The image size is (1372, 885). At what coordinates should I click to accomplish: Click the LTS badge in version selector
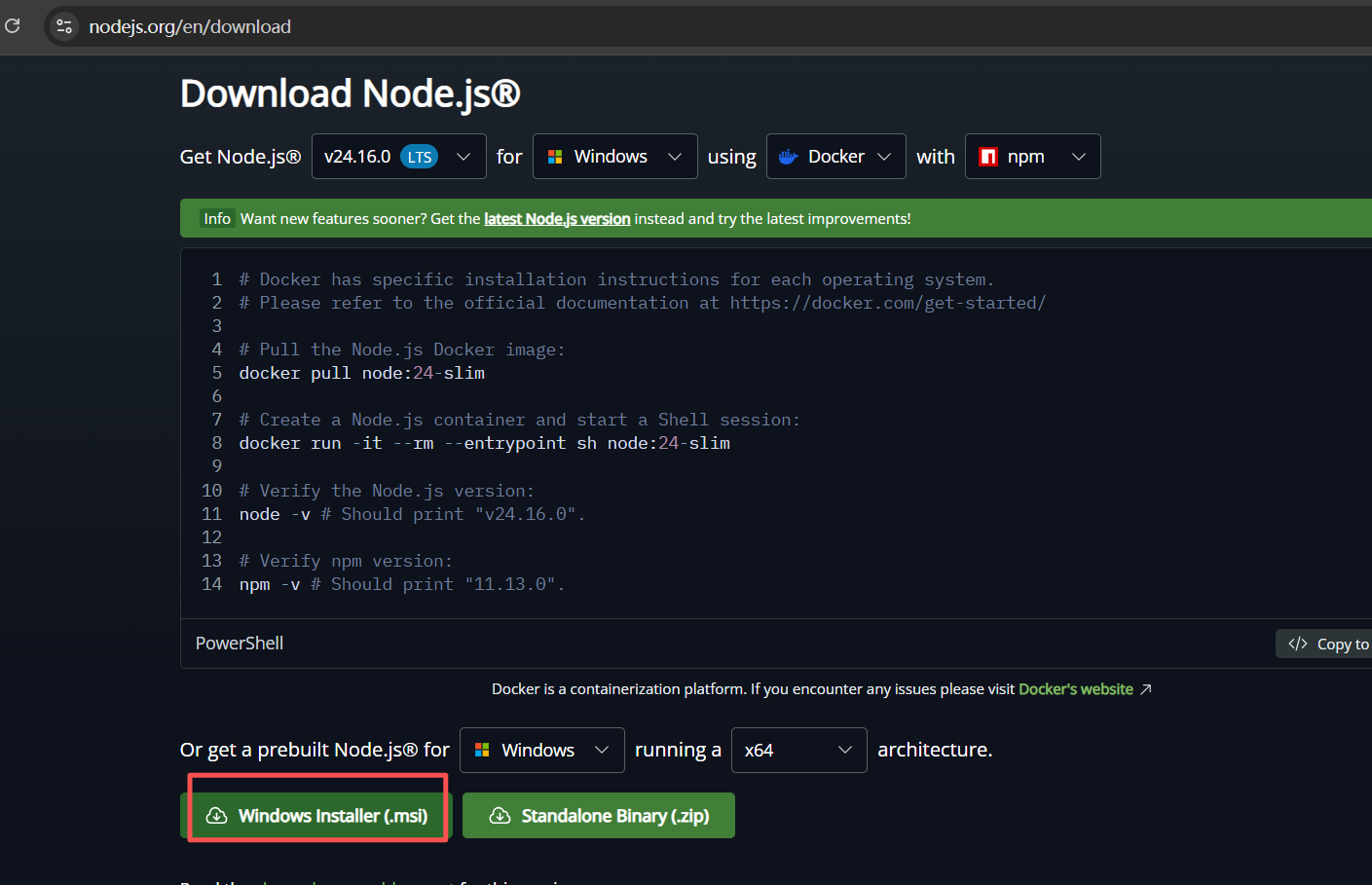tap(420, 157)
